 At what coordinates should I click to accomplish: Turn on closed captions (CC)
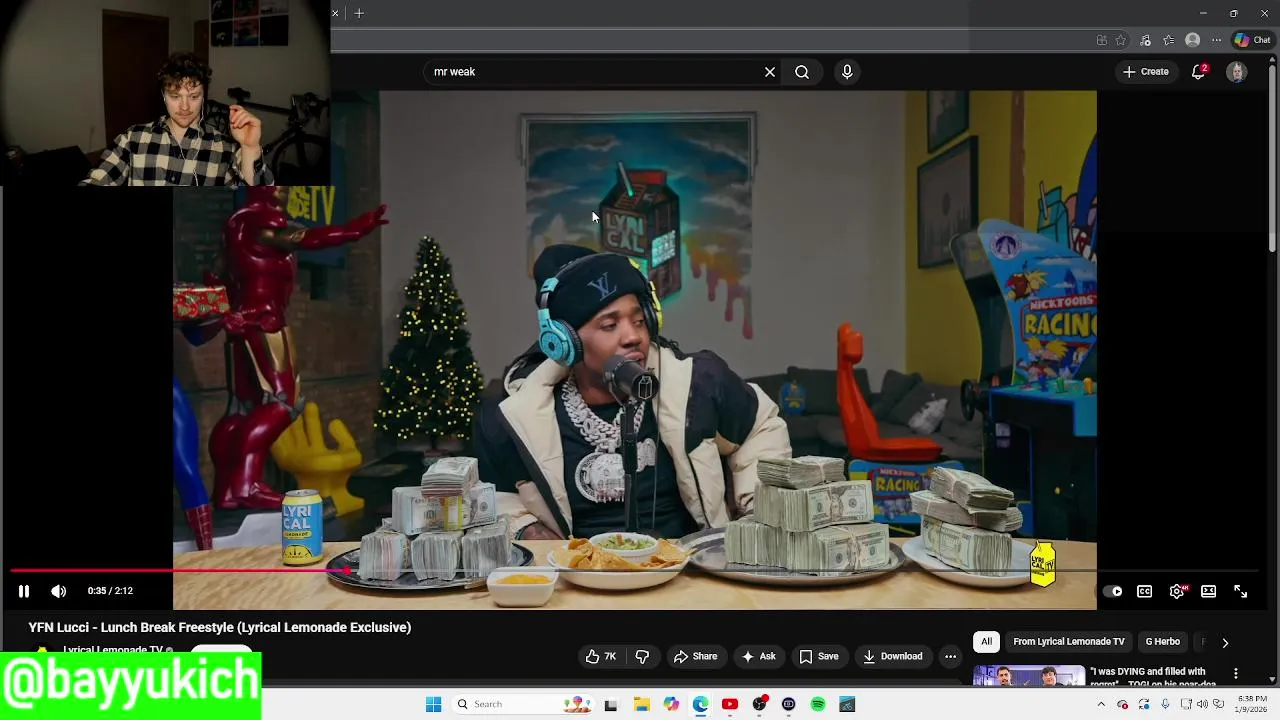coord(1144,591)
